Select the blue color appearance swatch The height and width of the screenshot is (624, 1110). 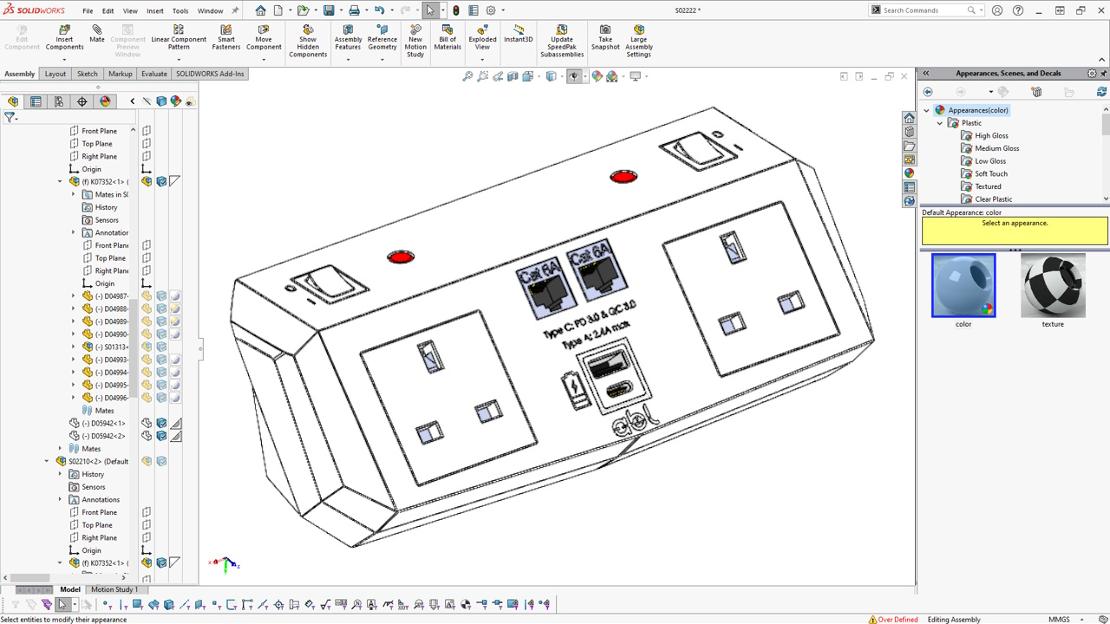click(x=963, y=285)
